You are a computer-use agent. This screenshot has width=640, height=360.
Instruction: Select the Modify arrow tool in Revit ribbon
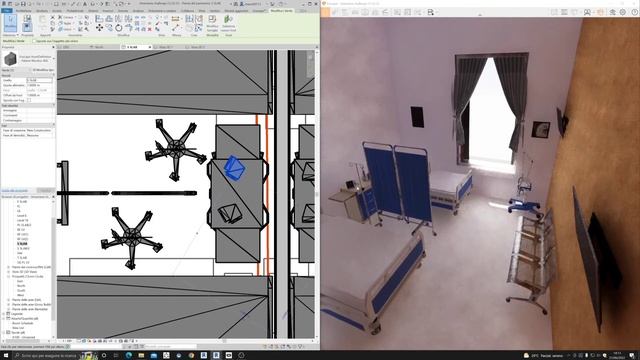[x=10, y=22]
